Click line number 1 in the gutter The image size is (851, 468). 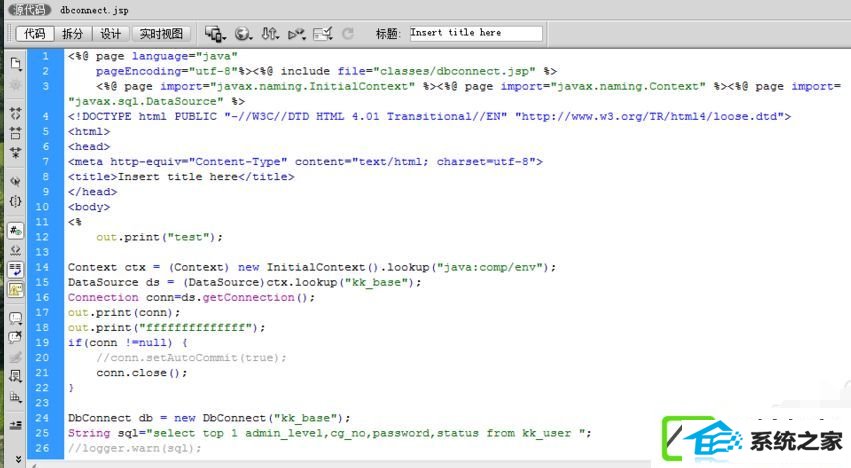pos(46,56)
